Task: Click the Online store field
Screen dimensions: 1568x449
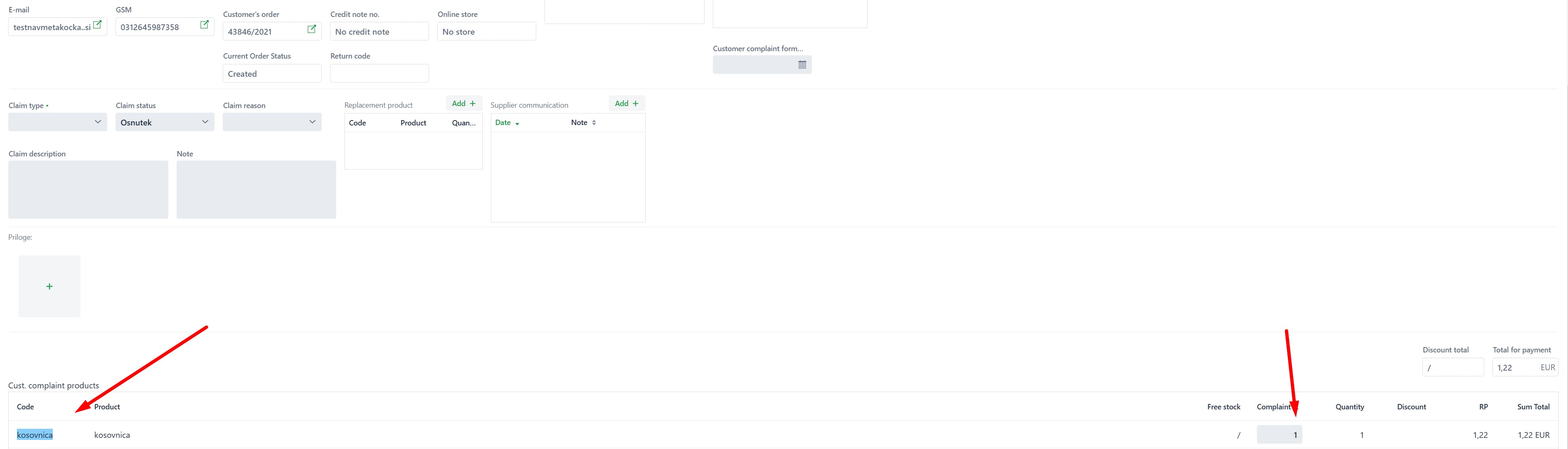Action: (486, 32)
